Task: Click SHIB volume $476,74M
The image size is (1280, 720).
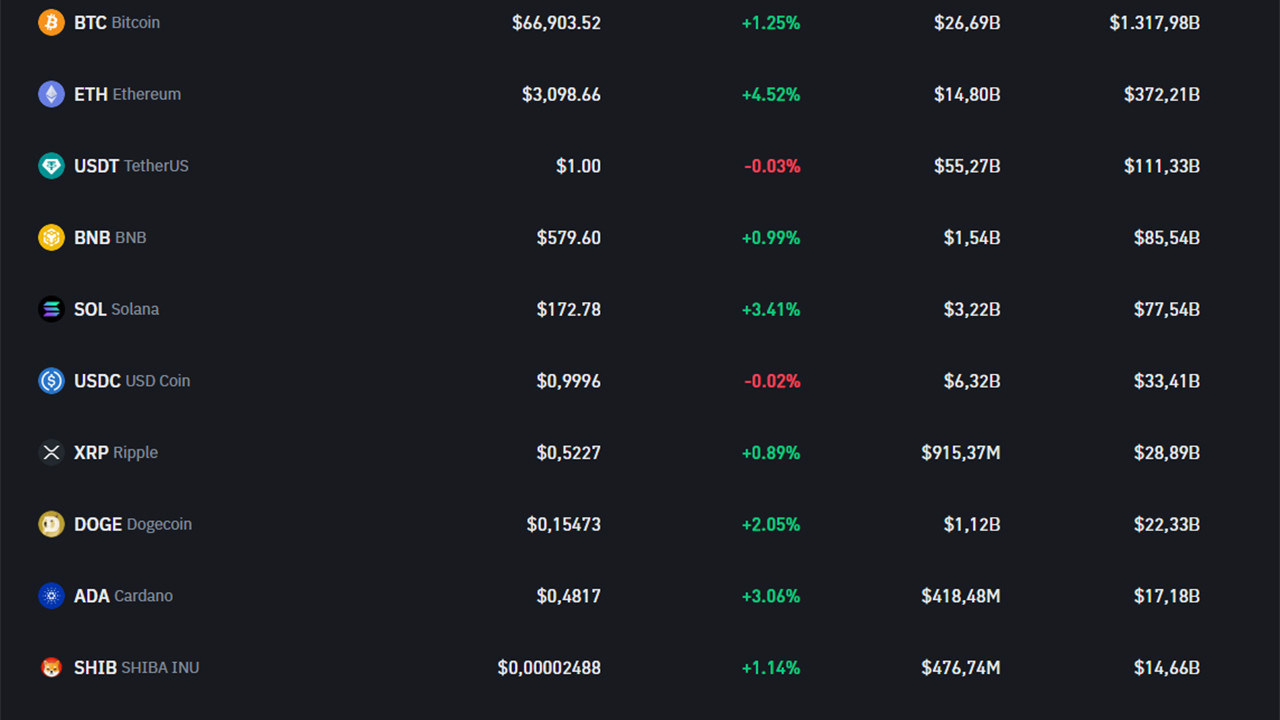Action: coord(961,667)
